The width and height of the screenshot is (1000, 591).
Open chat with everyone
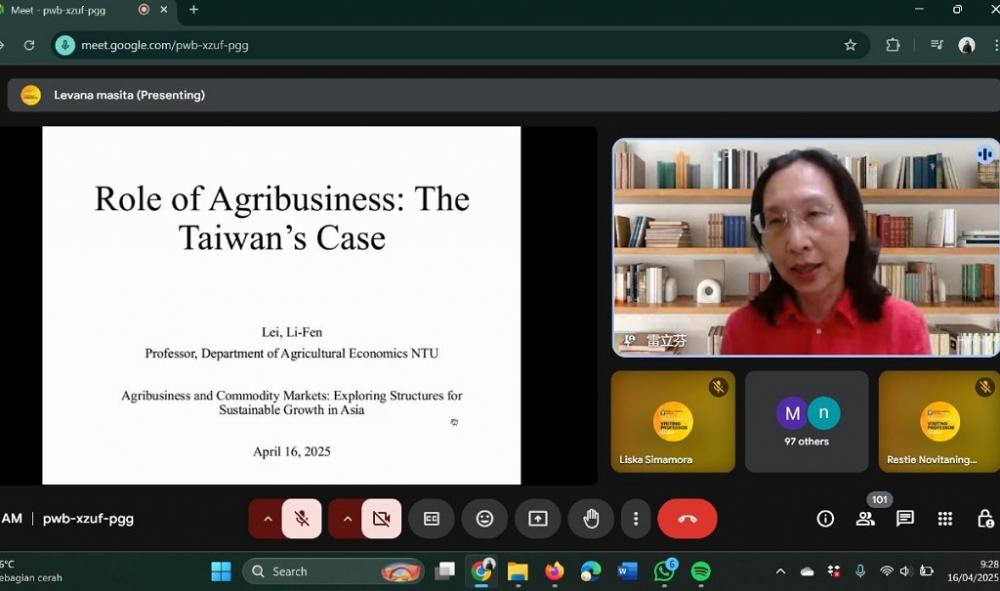(905, 518)
